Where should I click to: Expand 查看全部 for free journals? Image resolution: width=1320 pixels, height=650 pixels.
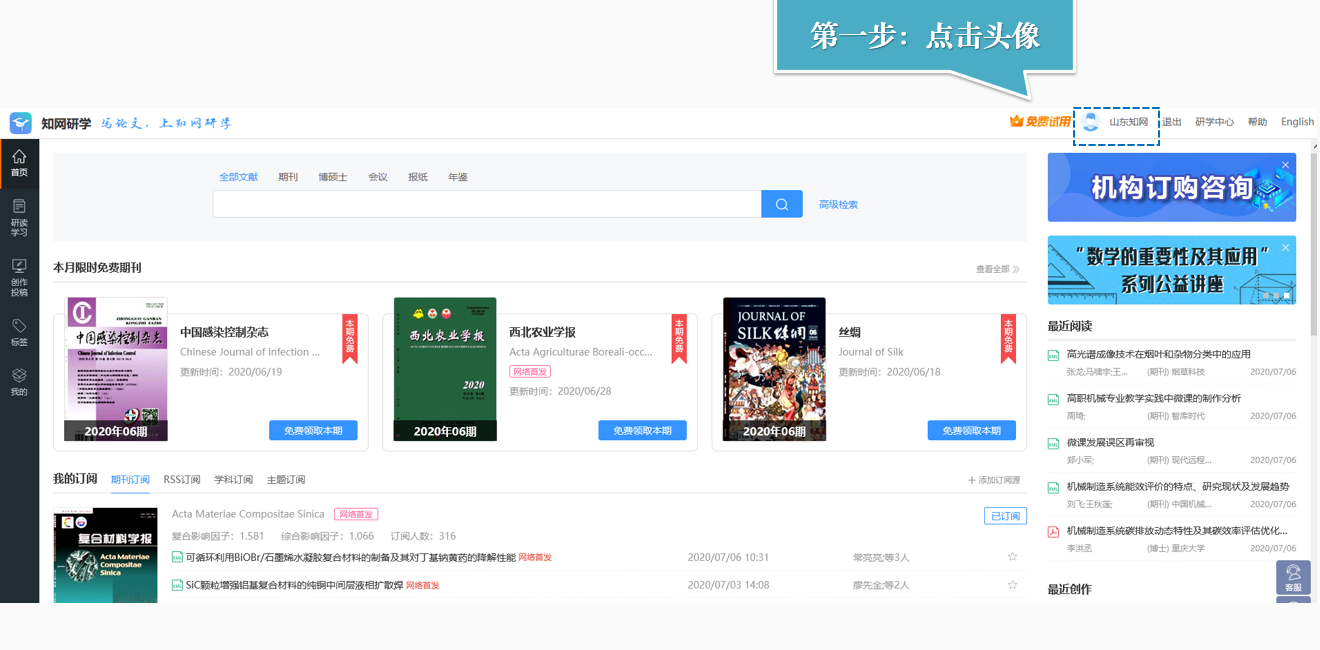point(997,269)
